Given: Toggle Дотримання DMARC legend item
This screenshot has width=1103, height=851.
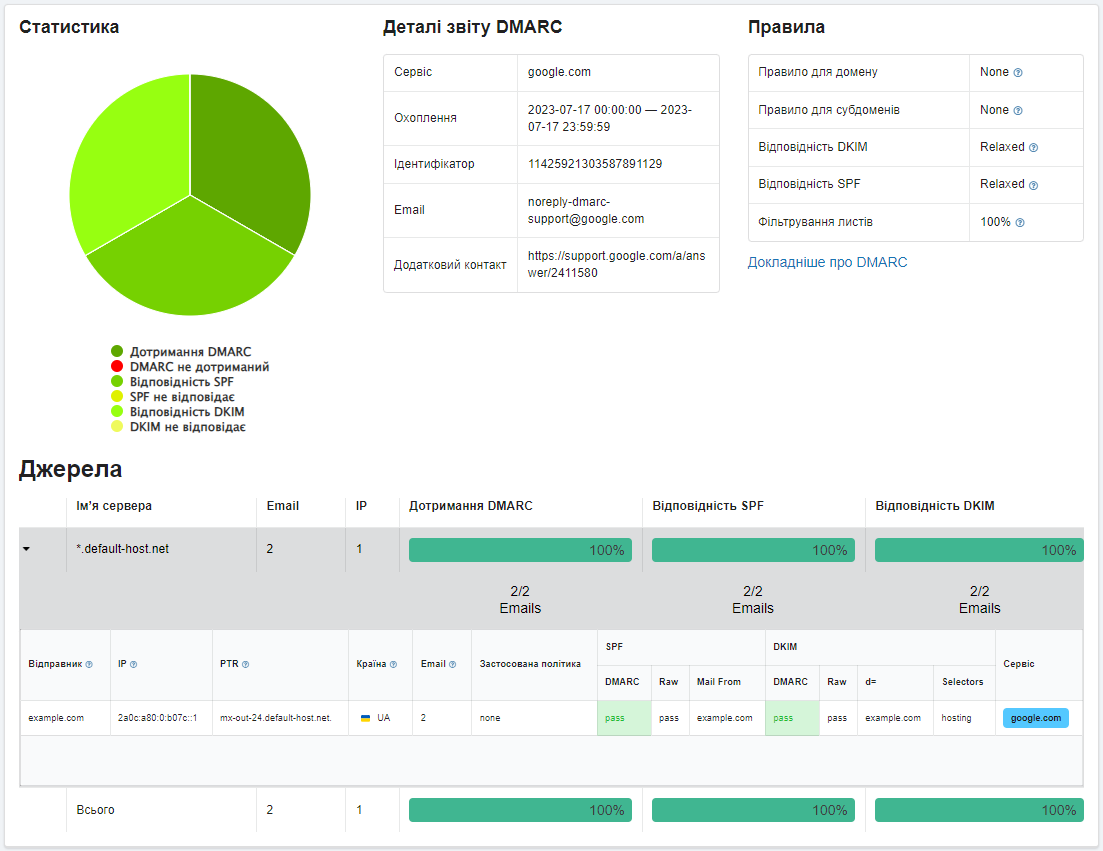Looking at the screenshot, I should point(190,352).
